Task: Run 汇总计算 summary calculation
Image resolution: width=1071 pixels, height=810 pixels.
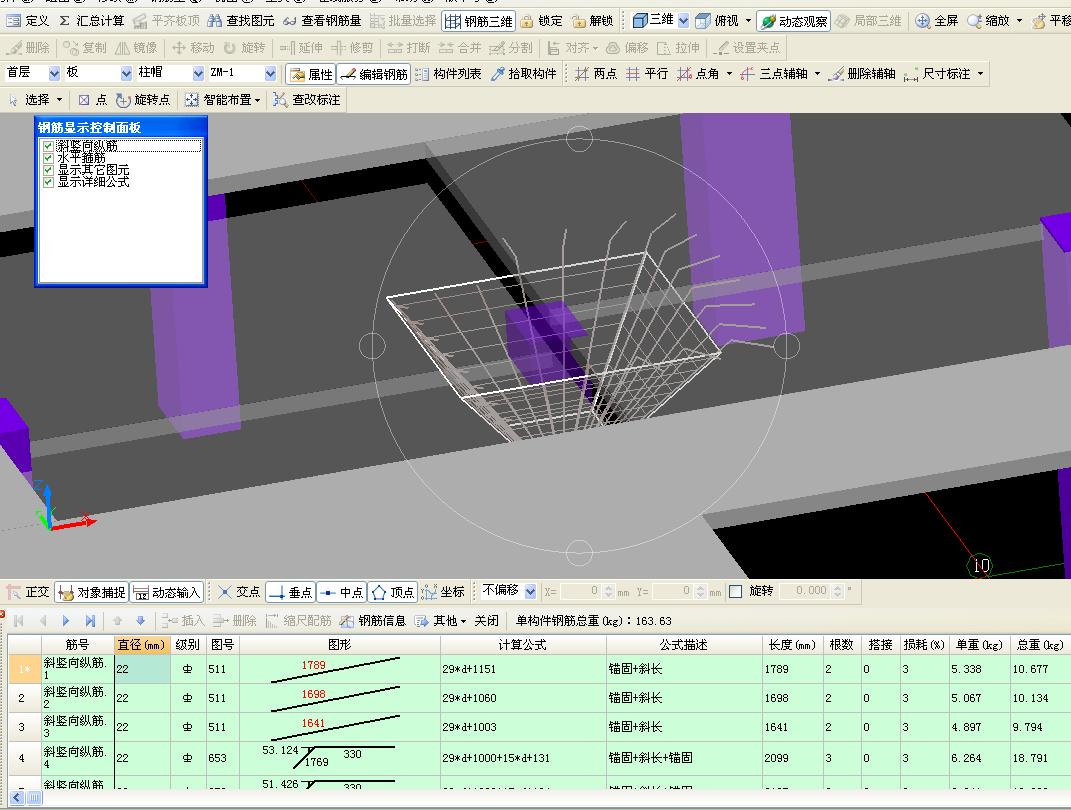Action: click(x=91, y=20)
